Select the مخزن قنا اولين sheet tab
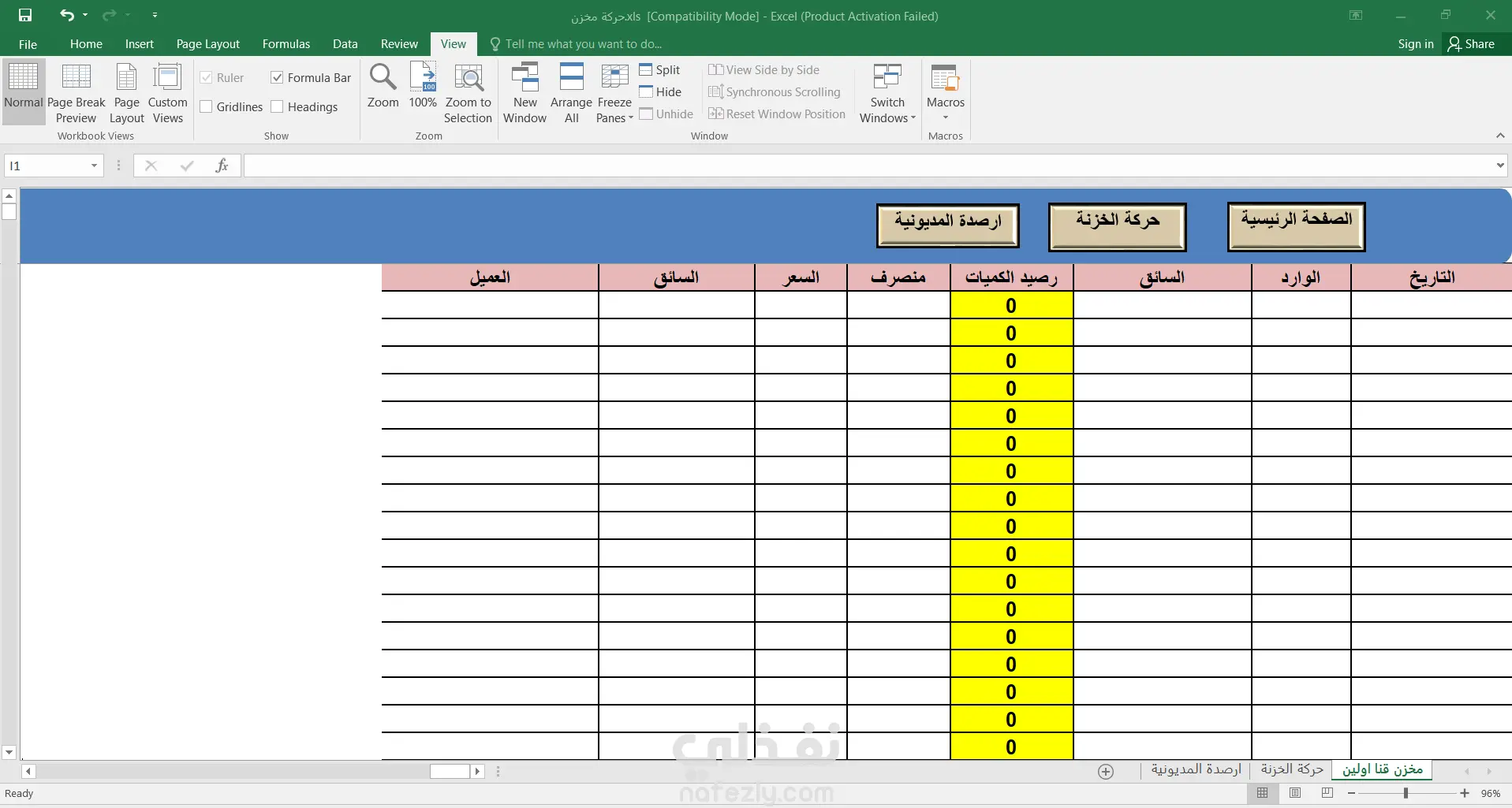1512x808 pixels. (1383, 769)
